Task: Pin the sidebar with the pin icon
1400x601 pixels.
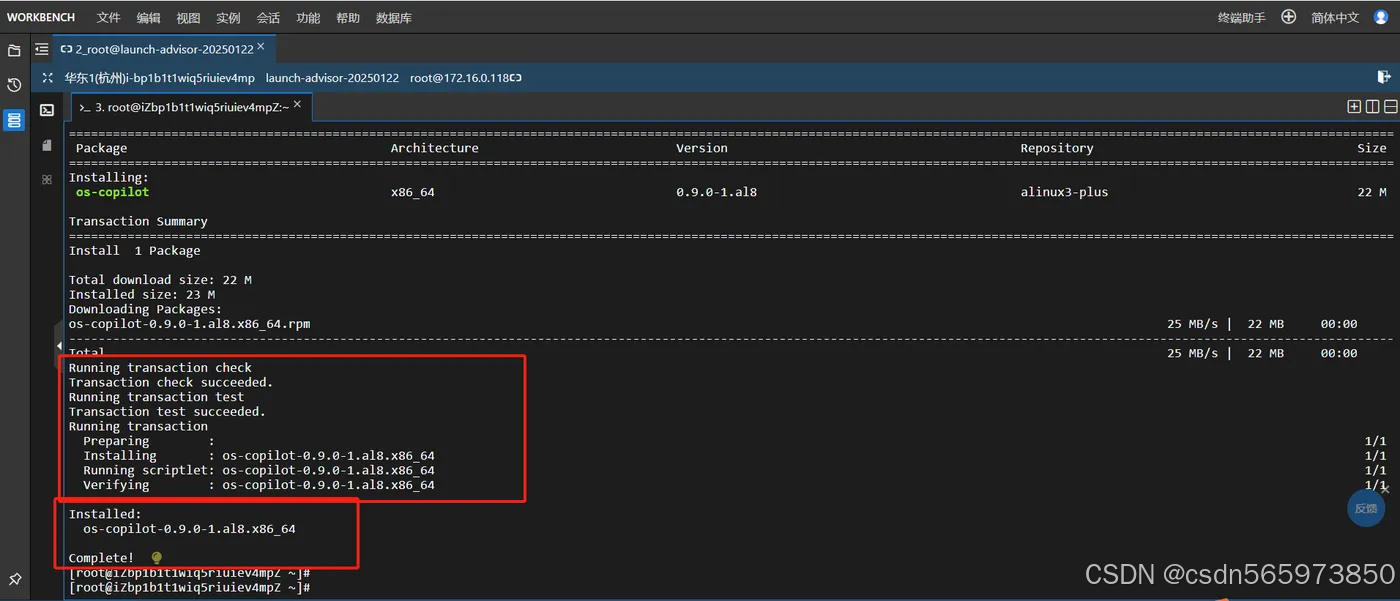Action: click(x=14, y=579)
